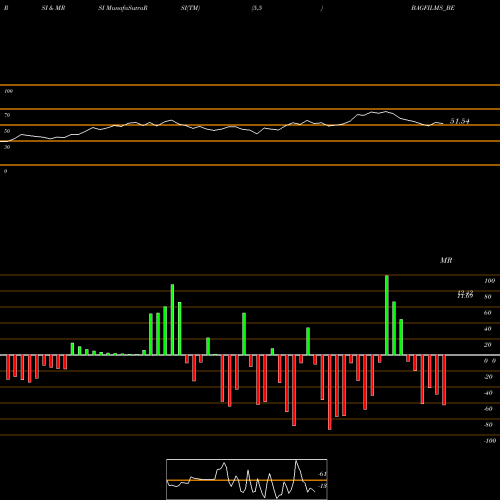Click the tallest green bar in MR histogram
500x500 pixels.
pyautogui.click(x=387, y=315)
